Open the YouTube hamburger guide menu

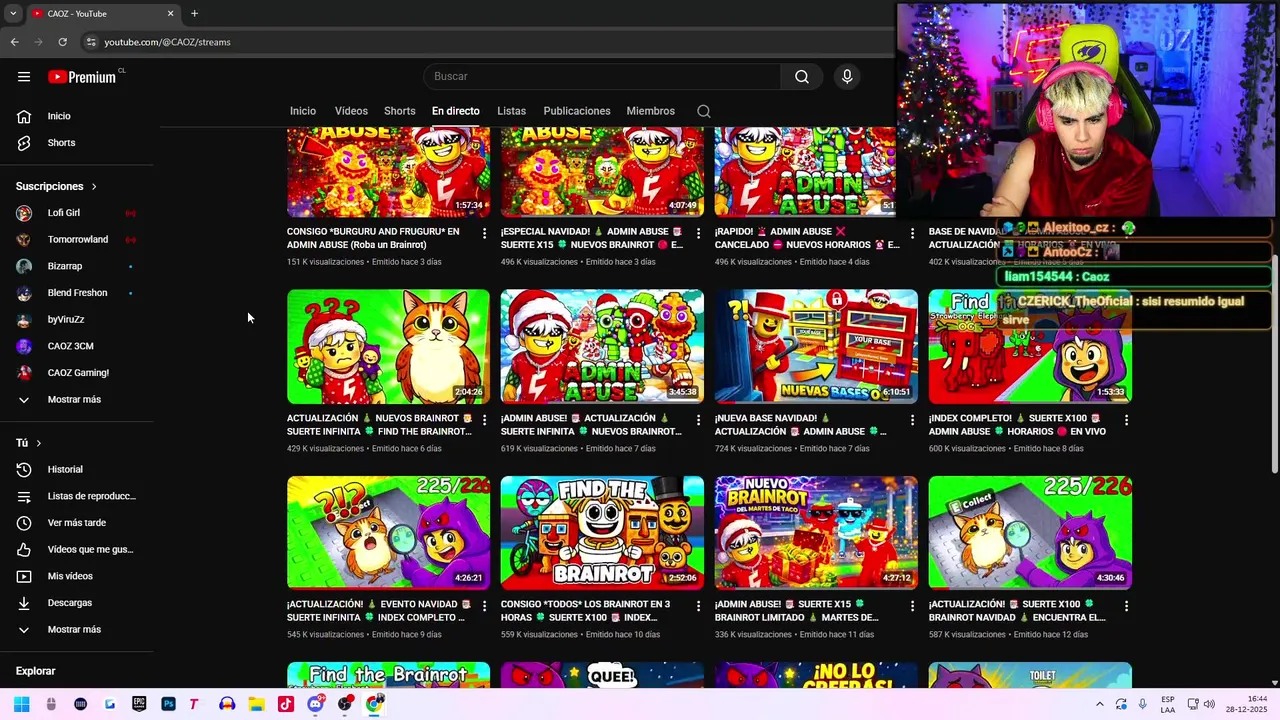pos(24,77)
